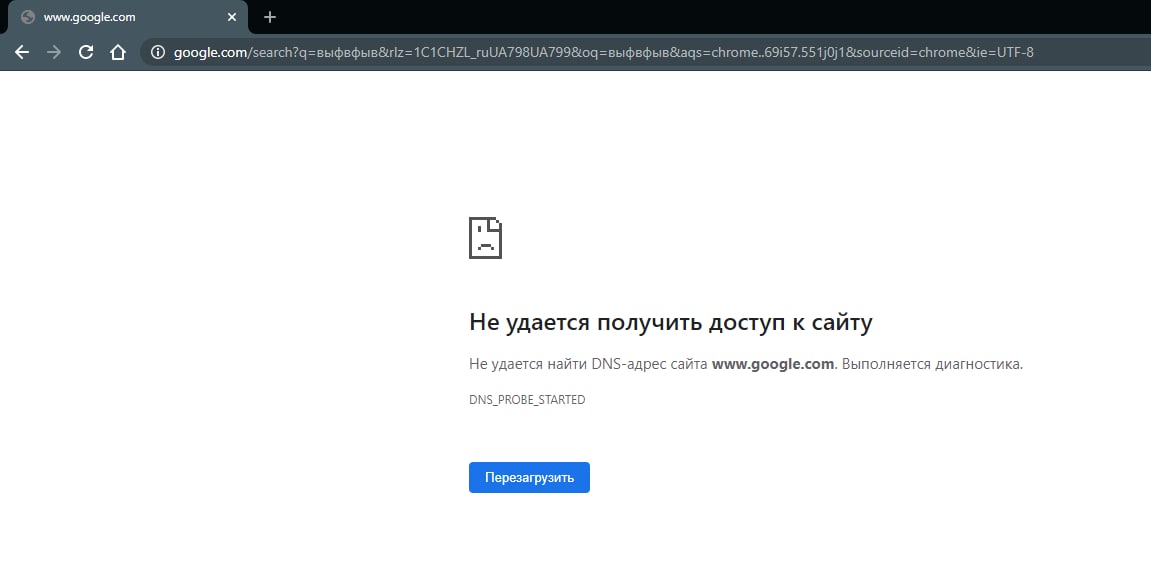
Task: Select the www.google.com tab
Action: [x=128, y=17]
